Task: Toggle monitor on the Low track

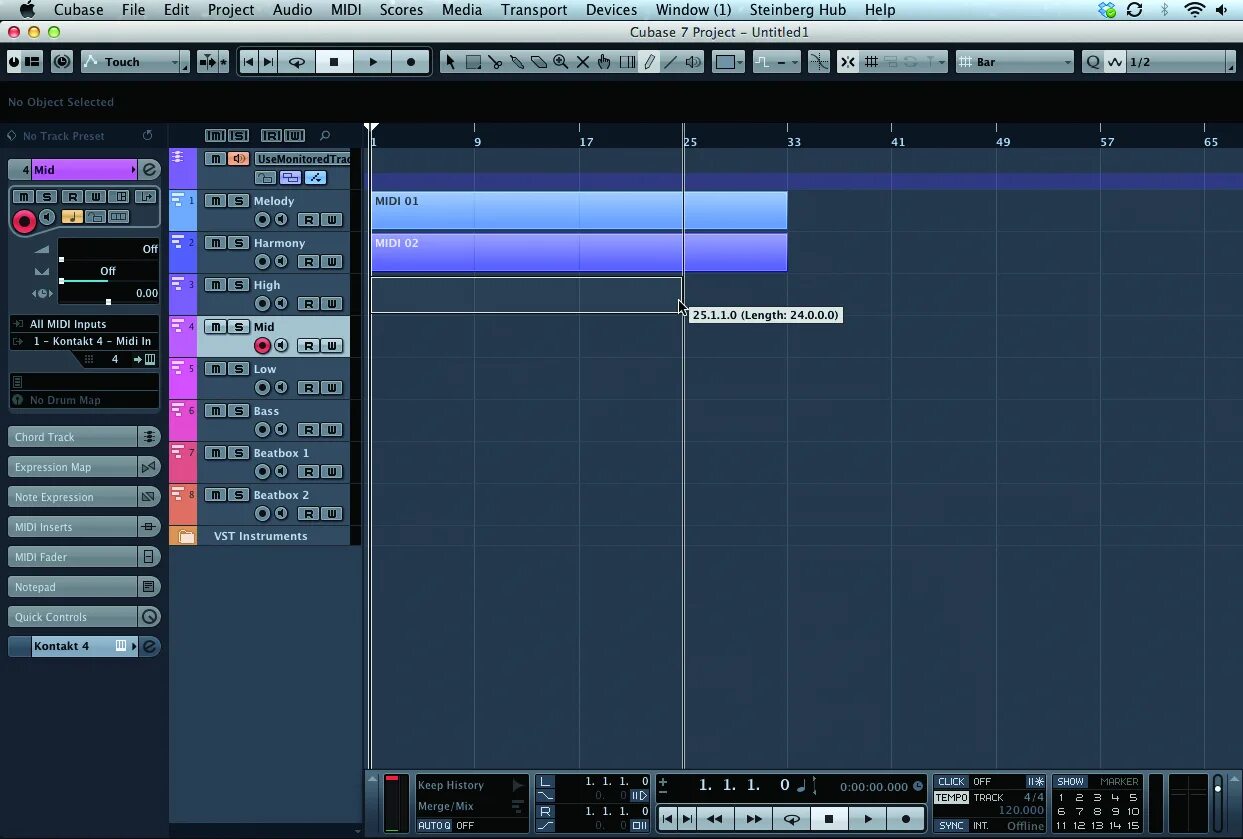Action: [x=281, y=388]
